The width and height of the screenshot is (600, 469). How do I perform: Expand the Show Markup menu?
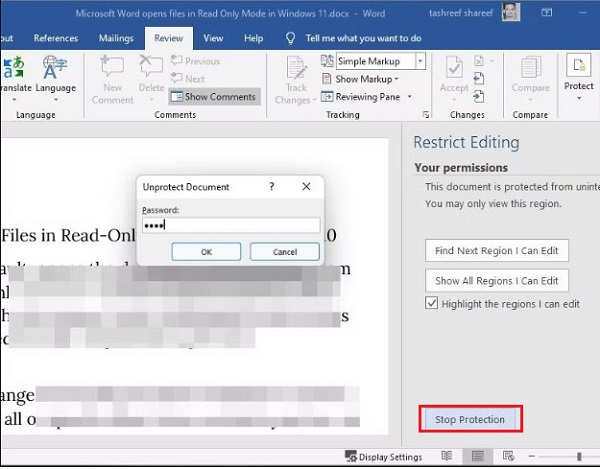click(x=360, y=79)
